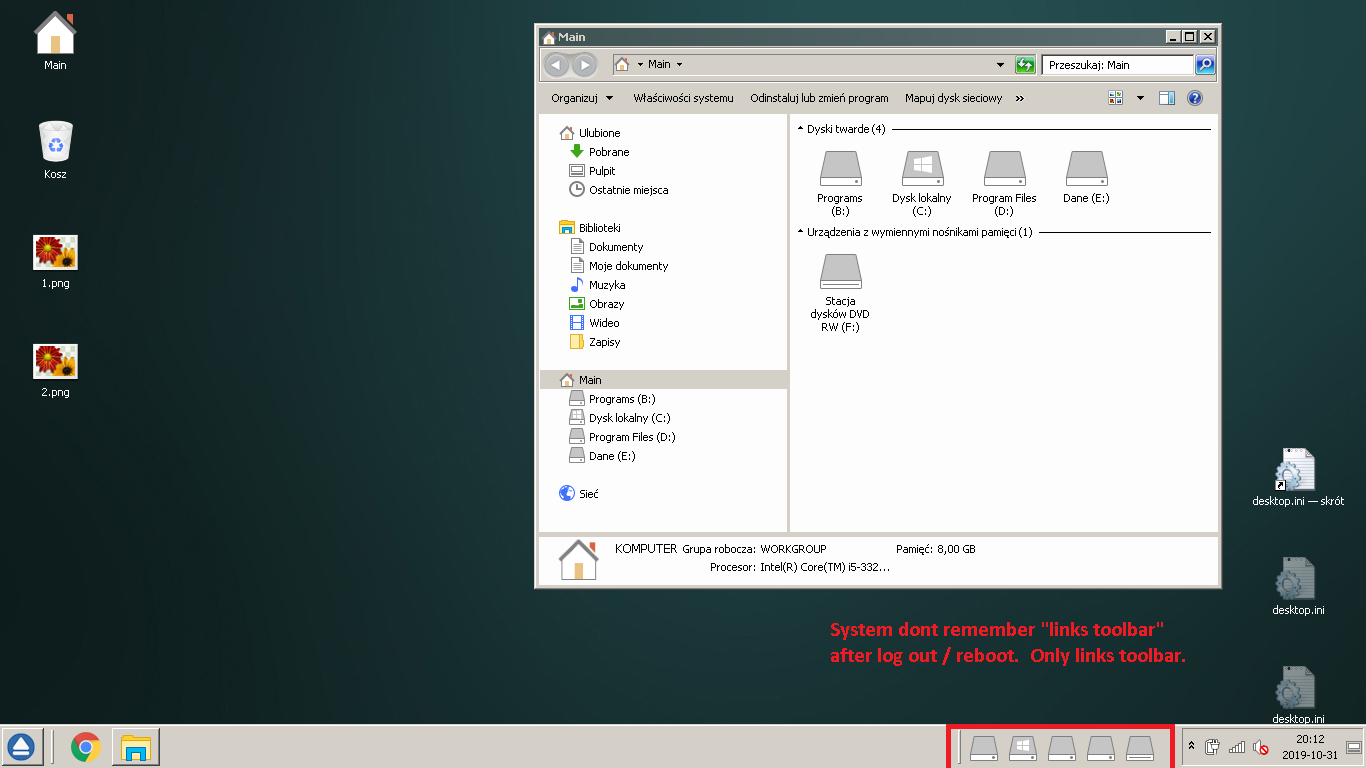The image size is (1366, 768).
Task: Go back using the Explorer Back arrow
Action: [x=557, y=65]
